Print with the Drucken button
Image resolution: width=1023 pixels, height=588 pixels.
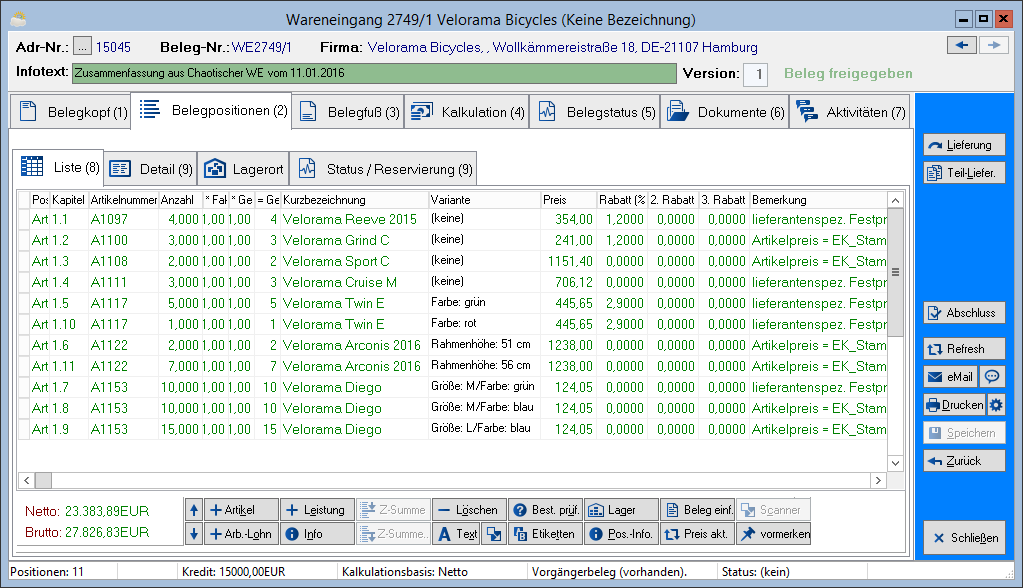[x=954, y=405]
